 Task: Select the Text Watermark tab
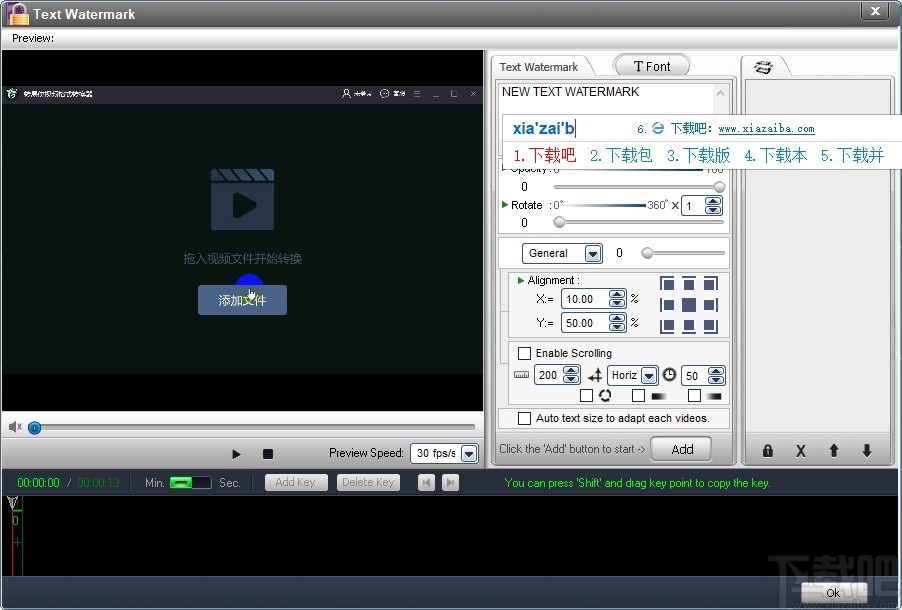(538, 66)
